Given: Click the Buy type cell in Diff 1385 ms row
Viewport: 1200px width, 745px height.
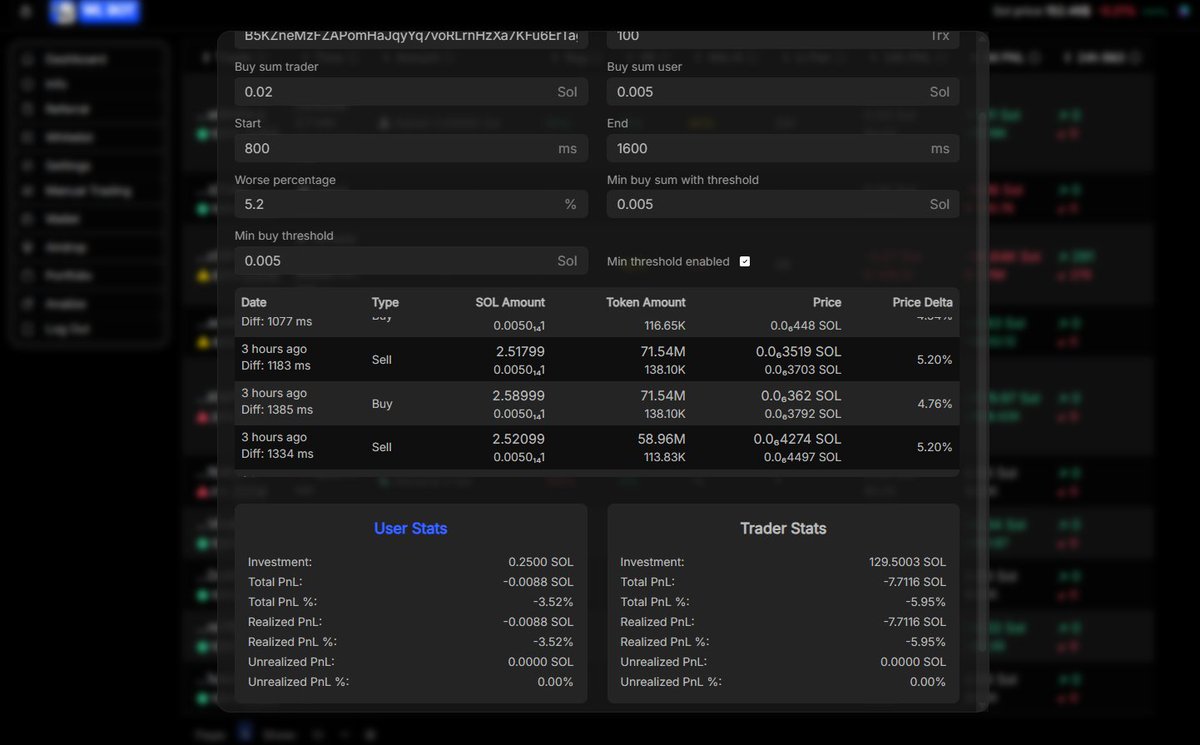Looking at the screenshot, I should click(382, 404).
